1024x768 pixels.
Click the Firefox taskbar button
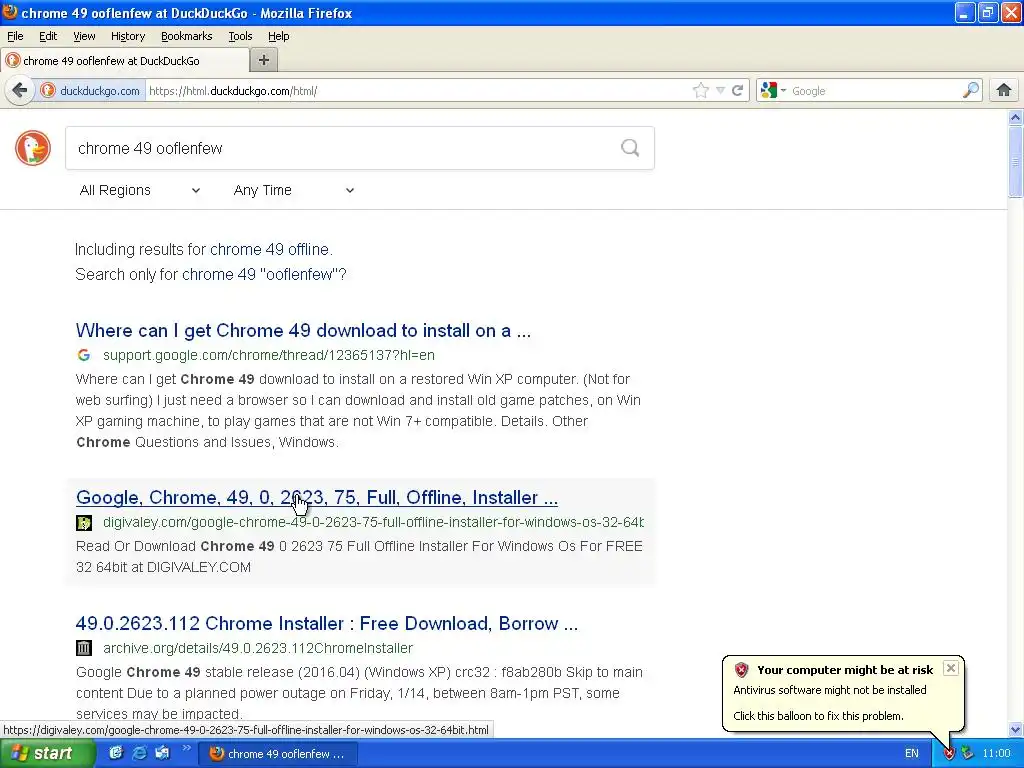click(278, 754)
